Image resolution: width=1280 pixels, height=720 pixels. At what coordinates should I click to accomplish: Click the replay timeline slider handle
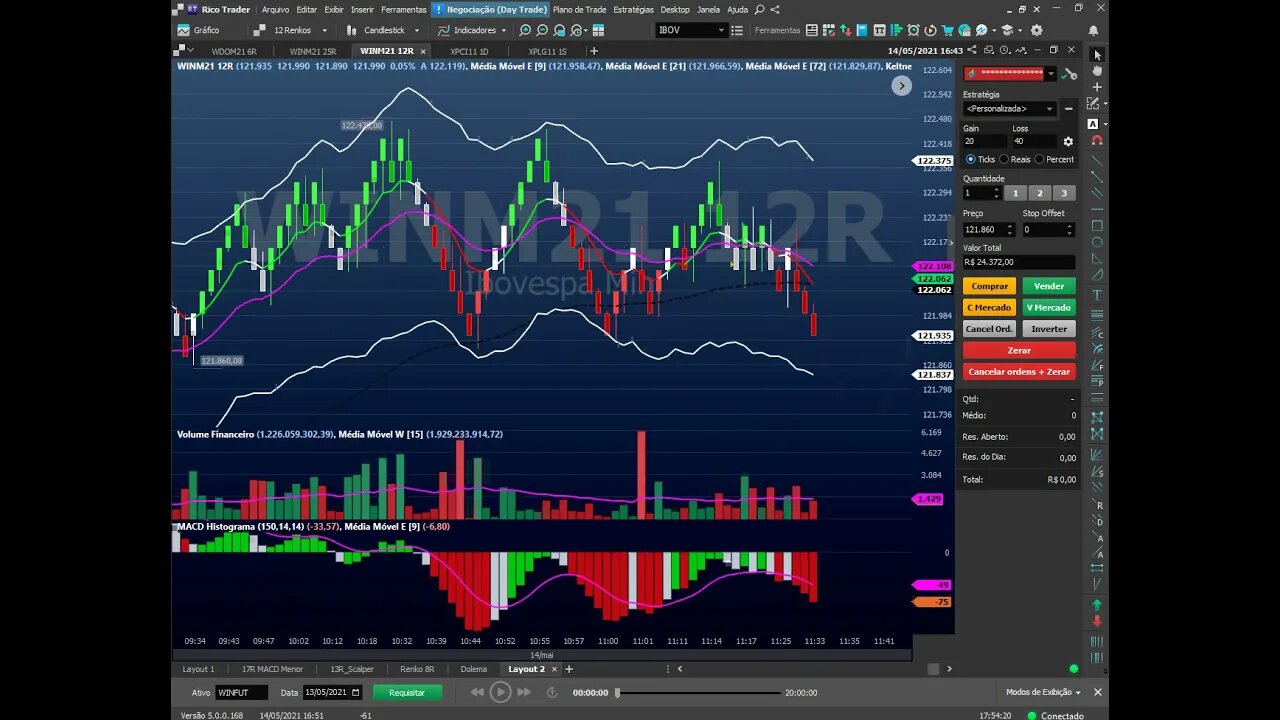tap(617, 692)
